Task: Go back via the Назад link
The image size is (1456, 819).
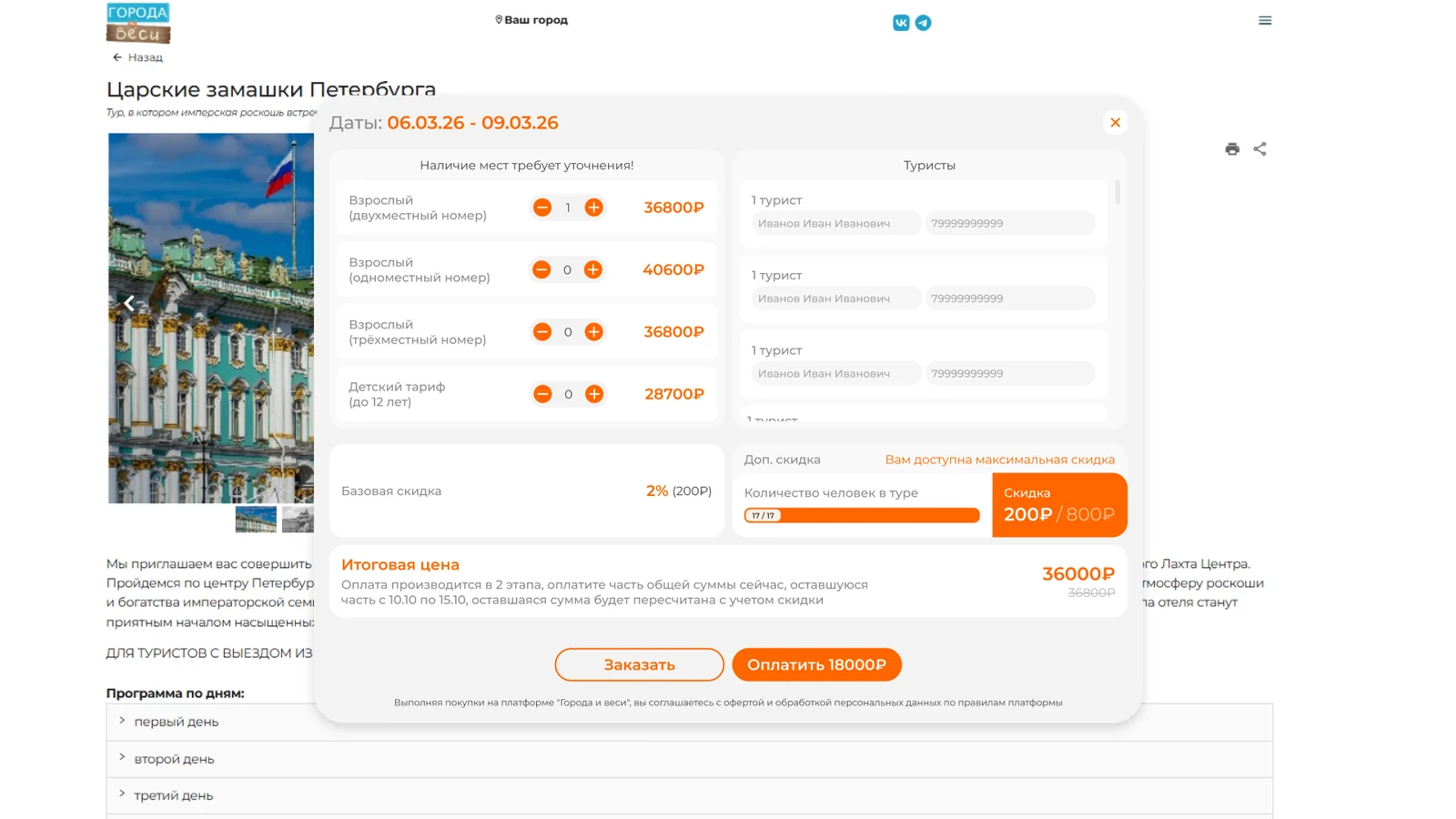Action: (137, 57)
